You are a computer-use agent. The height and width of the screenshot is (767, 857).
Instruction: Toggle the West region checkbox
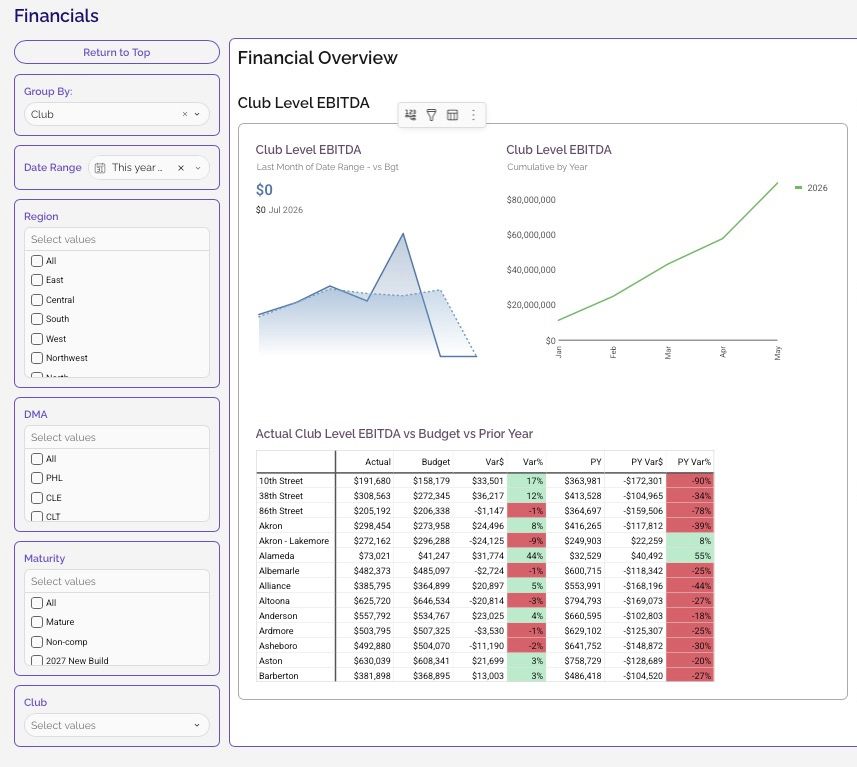[x=37, y=339]
